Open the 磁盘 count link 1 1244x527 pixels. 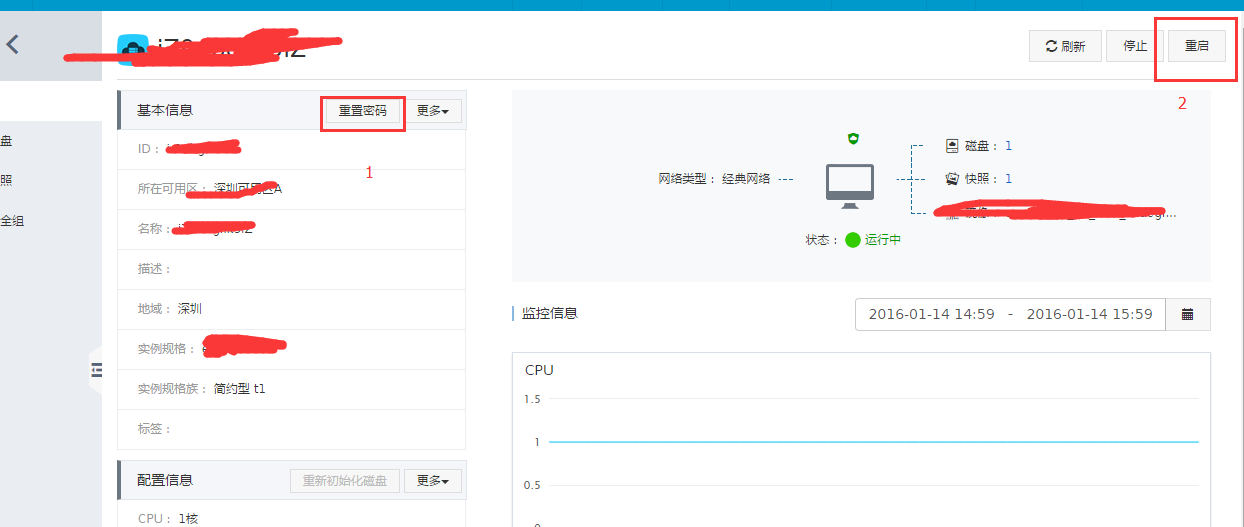click(x=1008, y=146)
